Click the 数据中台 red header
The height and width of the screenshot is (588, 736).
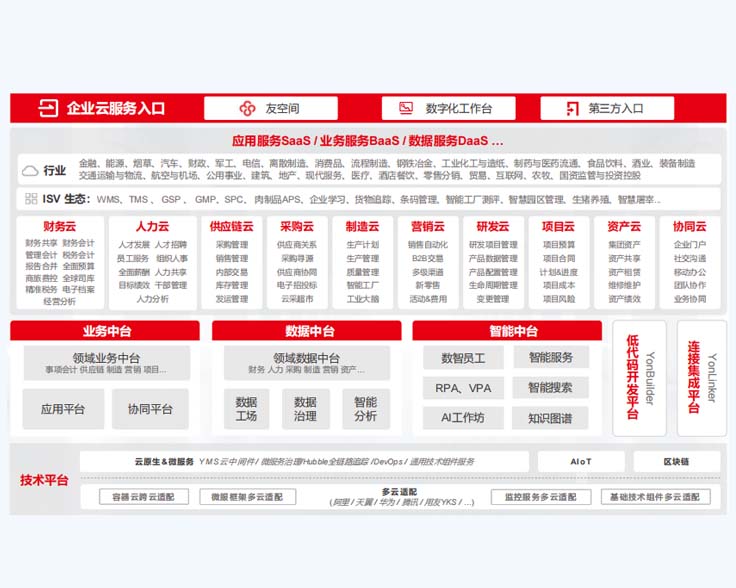pos(307,331)
